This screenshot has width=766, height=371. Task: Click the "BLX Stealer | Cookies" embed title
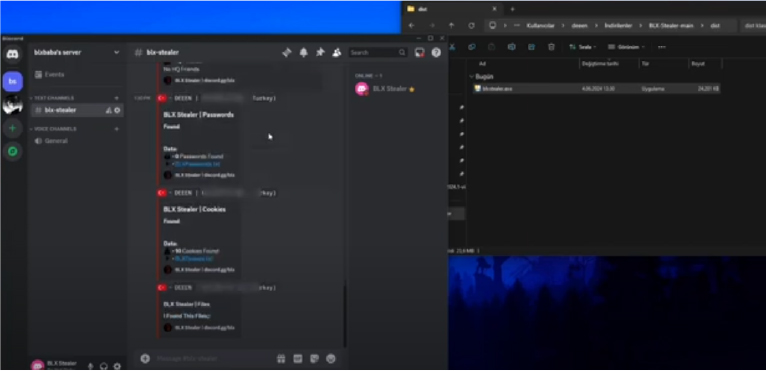pyautogui.click(x=194, y=209)
